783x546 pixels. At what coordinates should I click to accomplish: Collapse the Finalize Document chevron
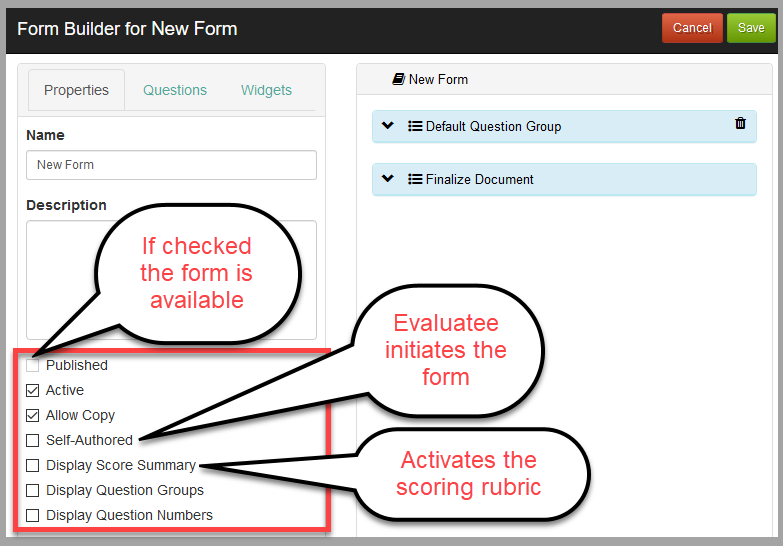click(x=388, y=178)
